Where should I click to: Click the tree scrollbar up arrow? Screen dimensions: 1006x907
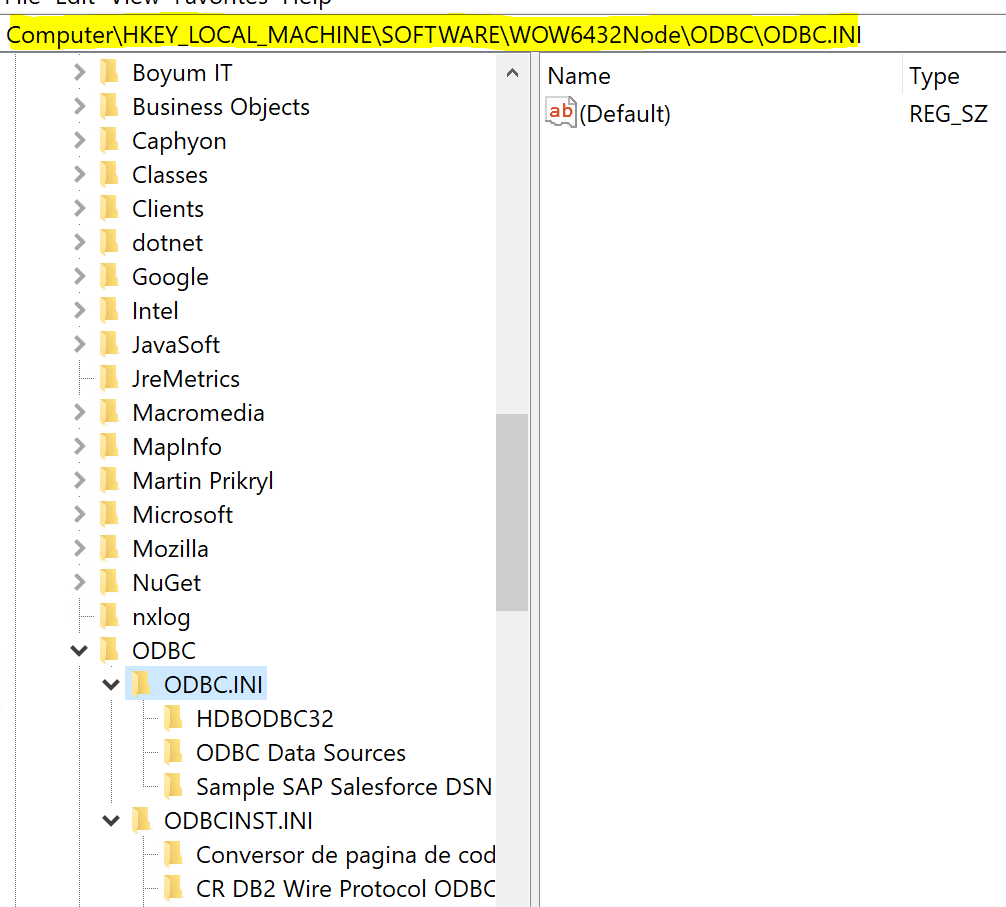[512, 74]
